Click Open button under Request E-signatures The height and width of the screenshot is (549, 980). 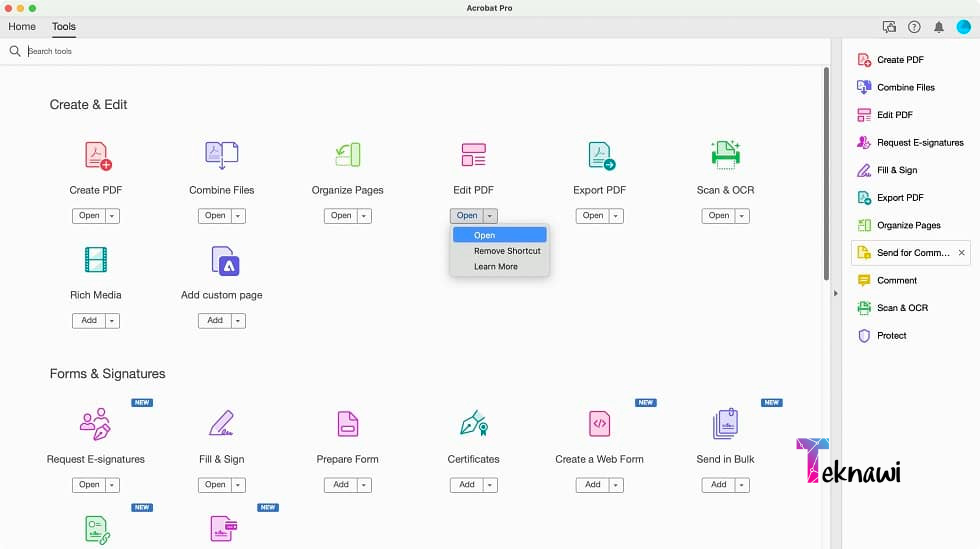click(89, 485)
